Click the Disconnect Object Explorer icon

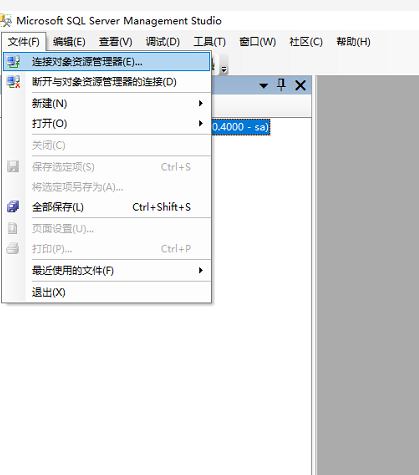13,82
